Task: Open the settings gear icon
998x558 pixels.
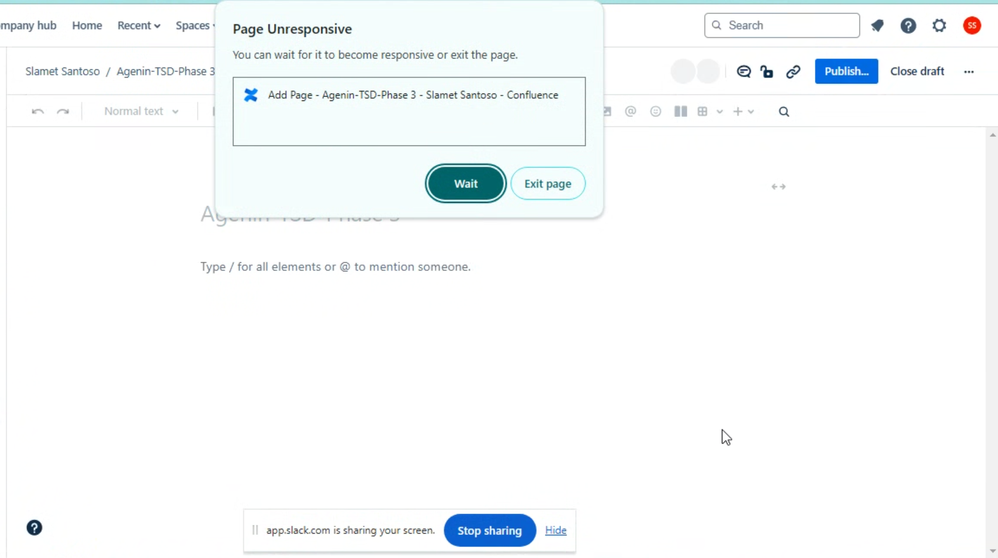Action: click(939, 25)
